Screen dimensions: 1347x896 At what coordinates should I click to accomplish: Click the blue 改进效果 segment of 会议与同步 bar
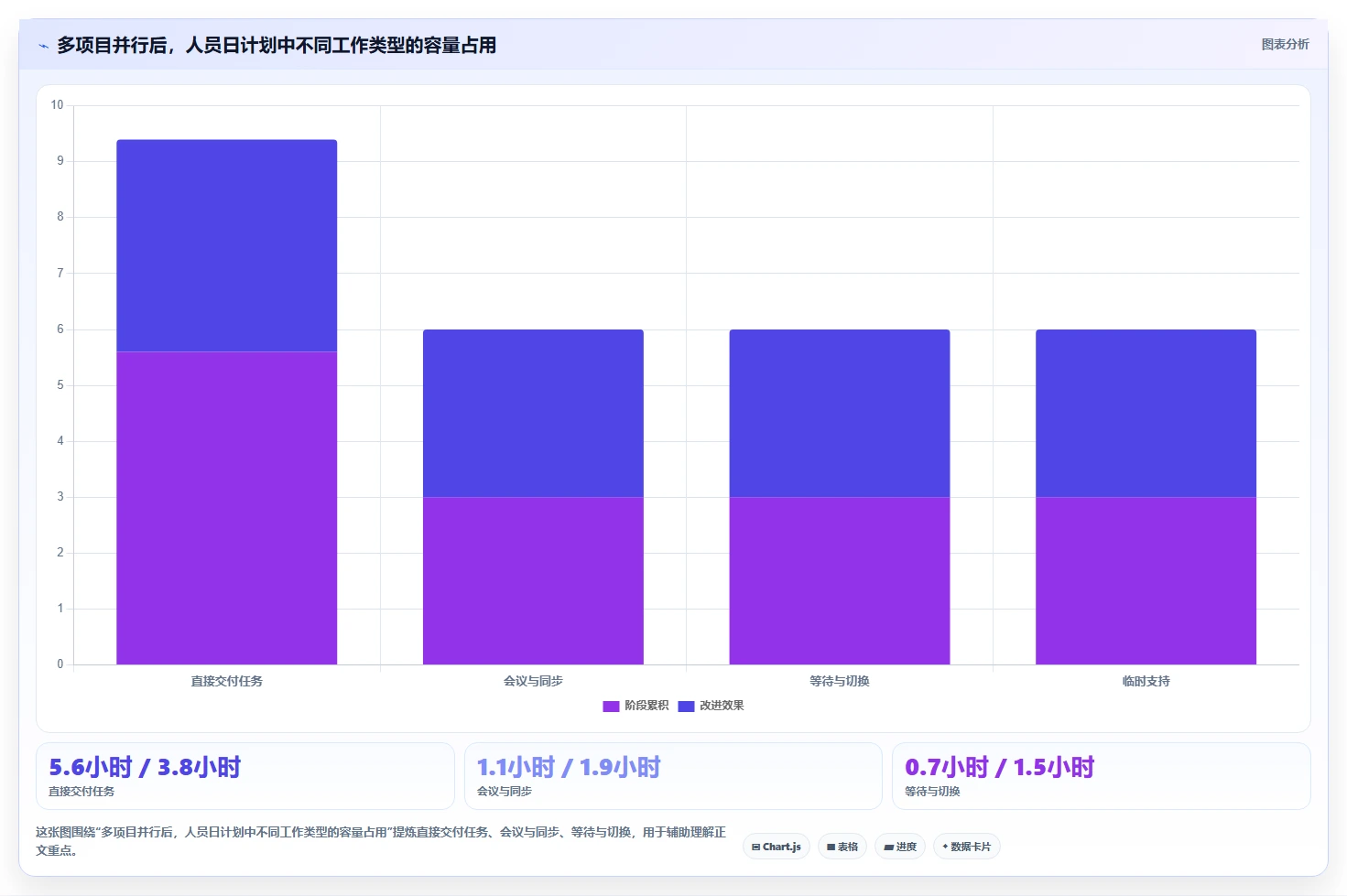533,413
